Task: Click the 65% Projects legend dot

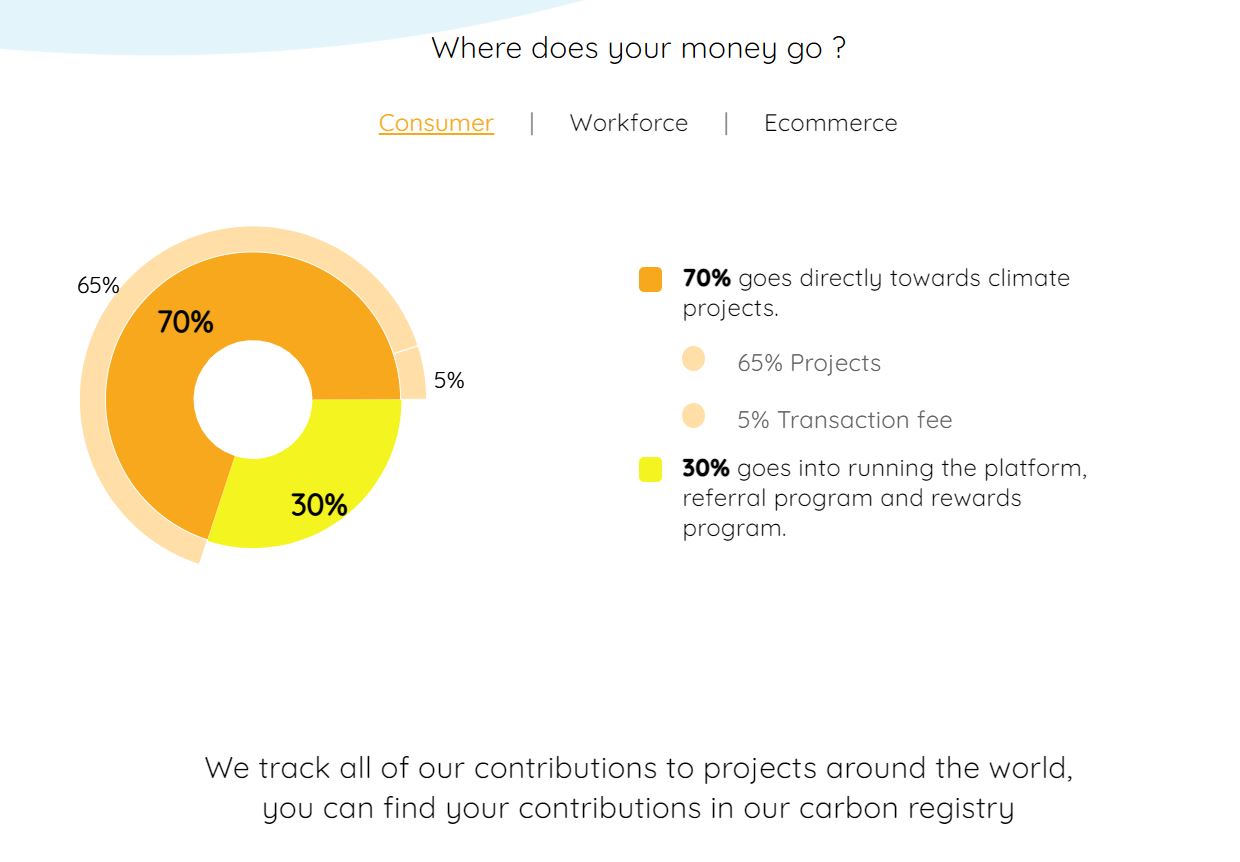Action: click(693, 359)
